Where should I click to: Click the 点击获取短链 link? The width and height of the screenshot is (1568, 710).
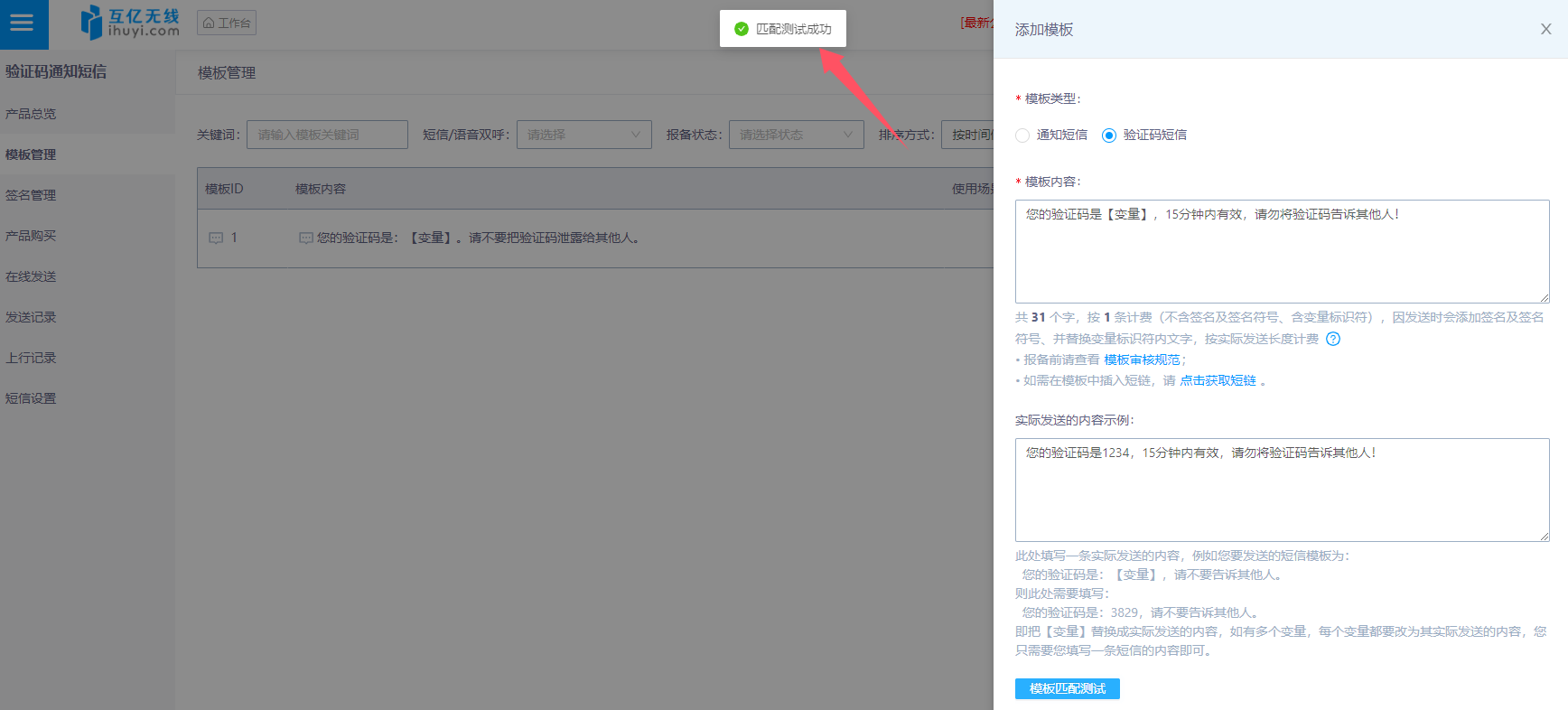pyautogui.click(x=1218, y=380)
